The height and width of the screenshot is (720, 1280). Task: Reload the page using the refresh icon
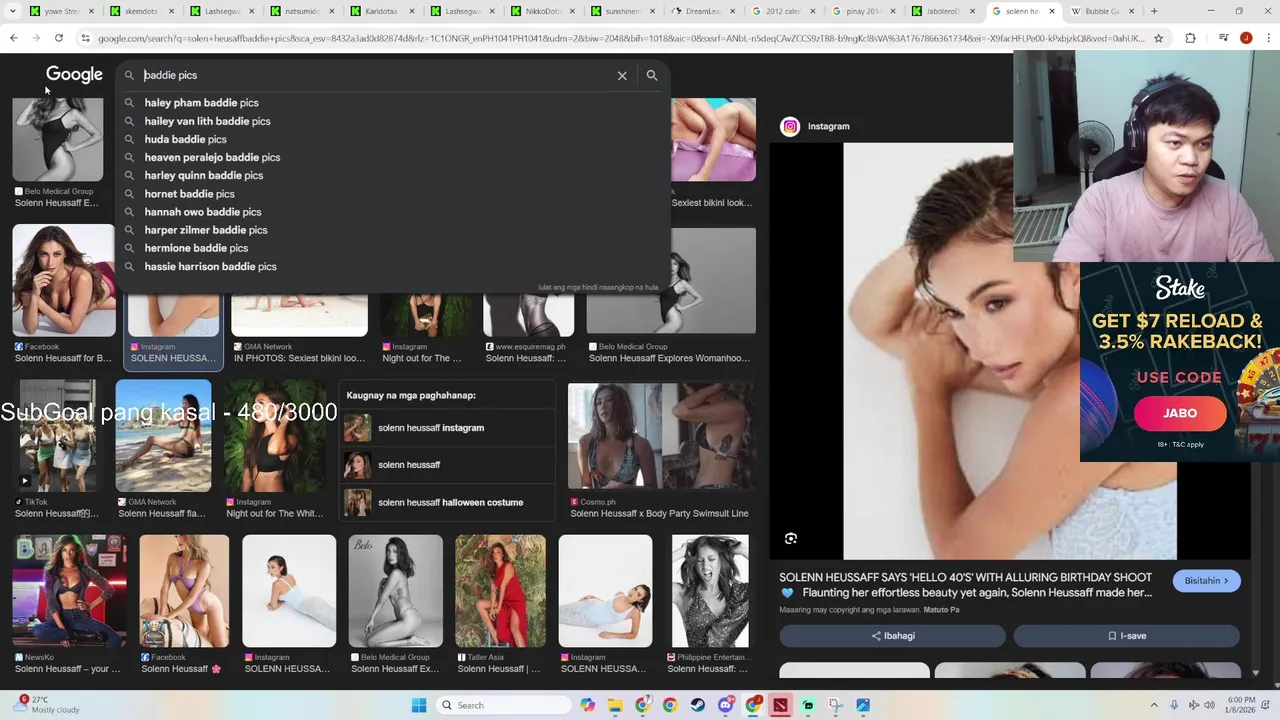(59, 38)
